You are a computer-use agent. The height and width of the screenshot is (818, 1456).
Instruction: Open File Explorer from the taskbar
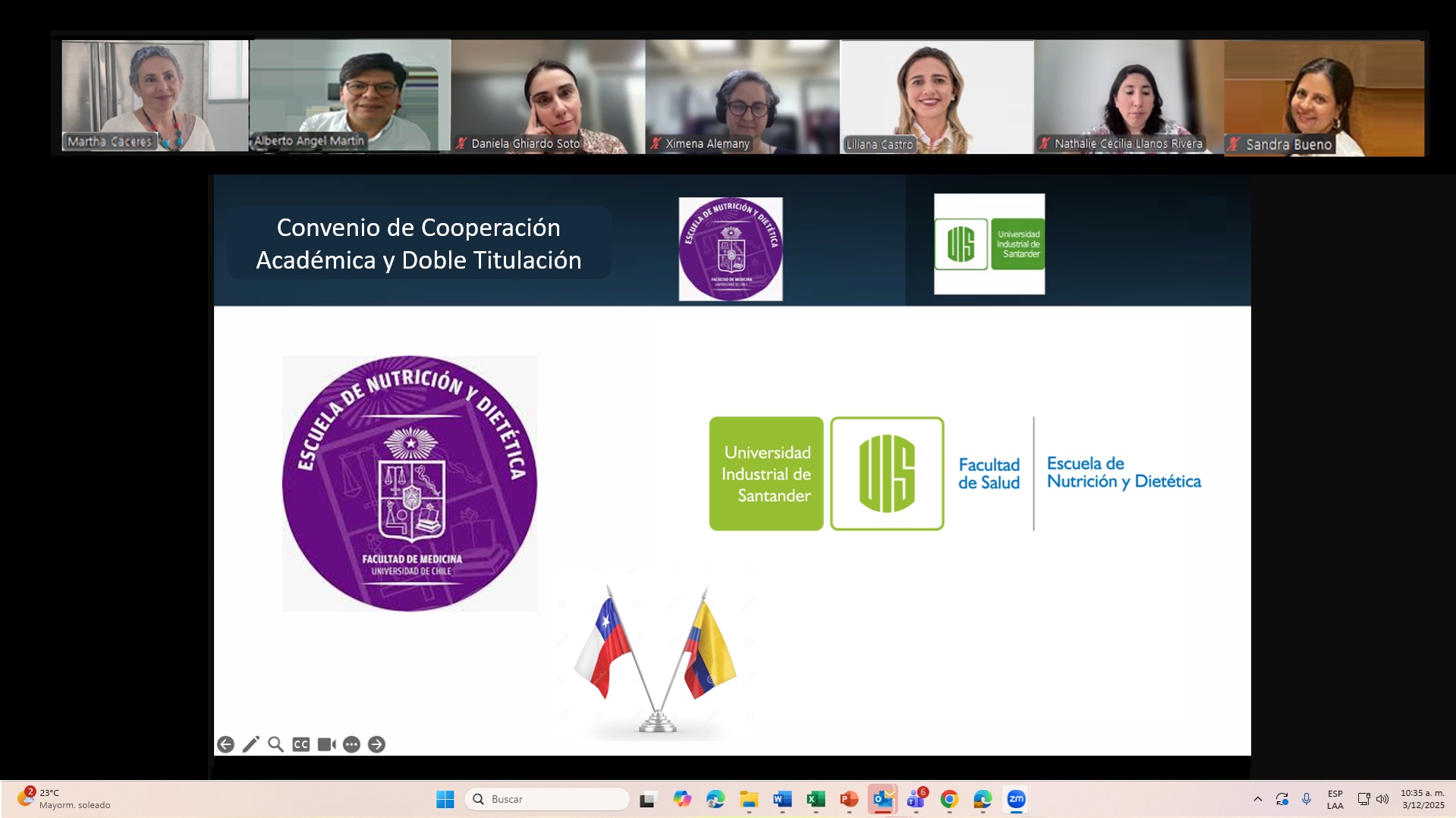pos(750,799)
